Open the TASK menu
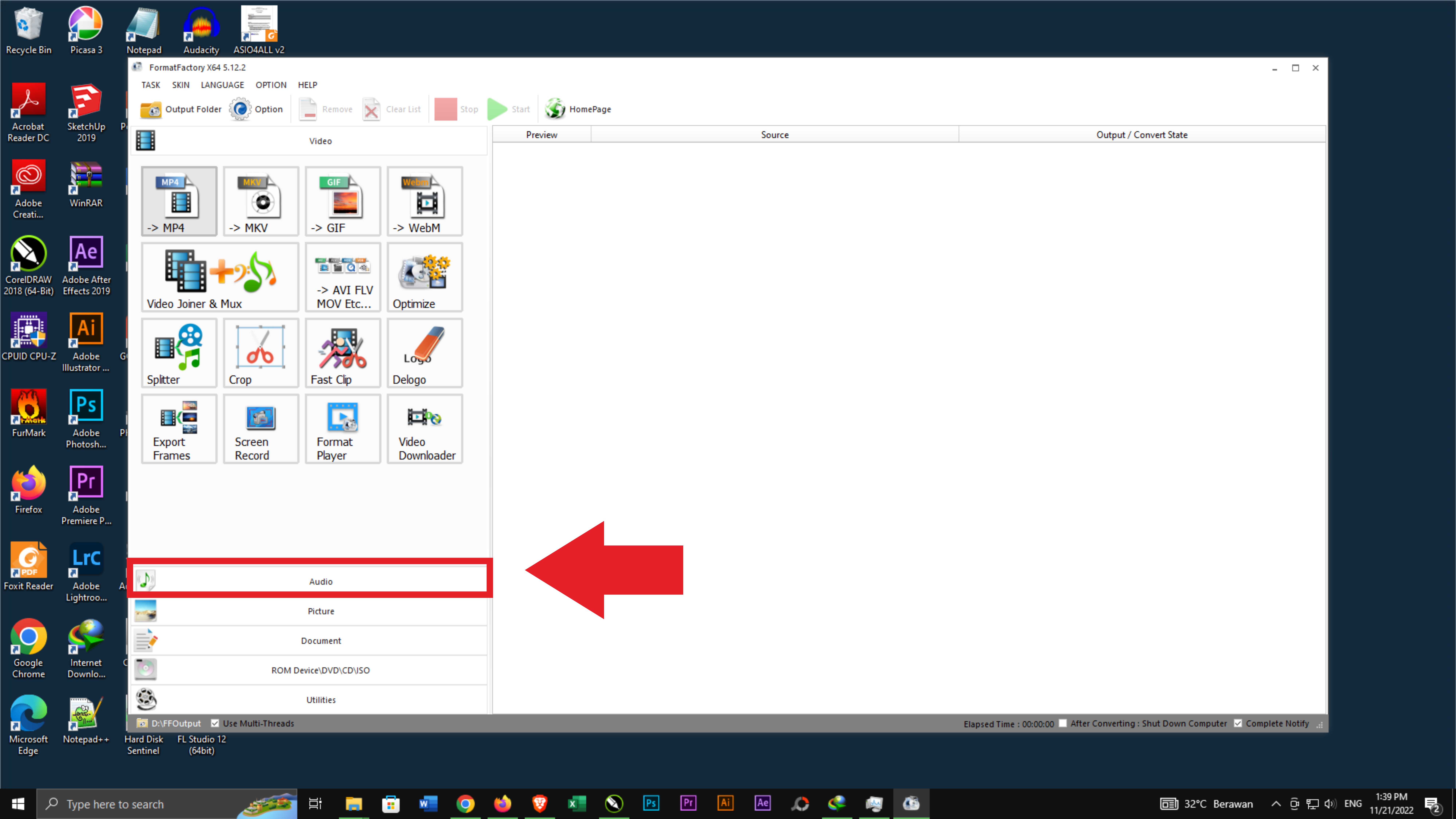The height and width of the screenshot is (819, 1456). 150,85
